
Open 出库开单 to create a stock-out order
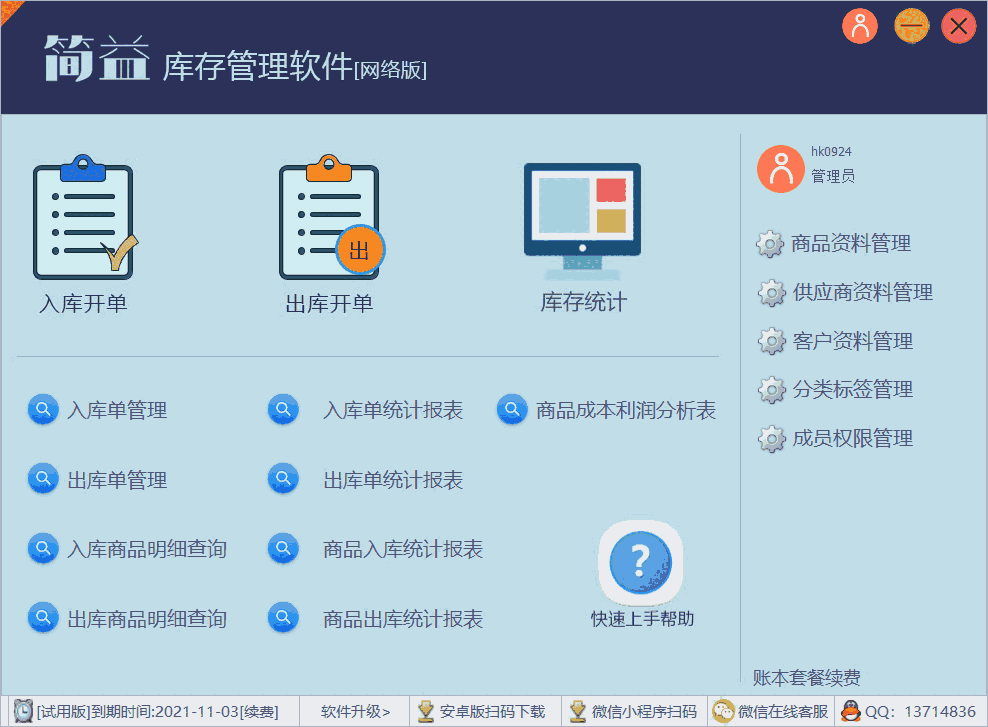pyautogui.click(x=329, y=220)
